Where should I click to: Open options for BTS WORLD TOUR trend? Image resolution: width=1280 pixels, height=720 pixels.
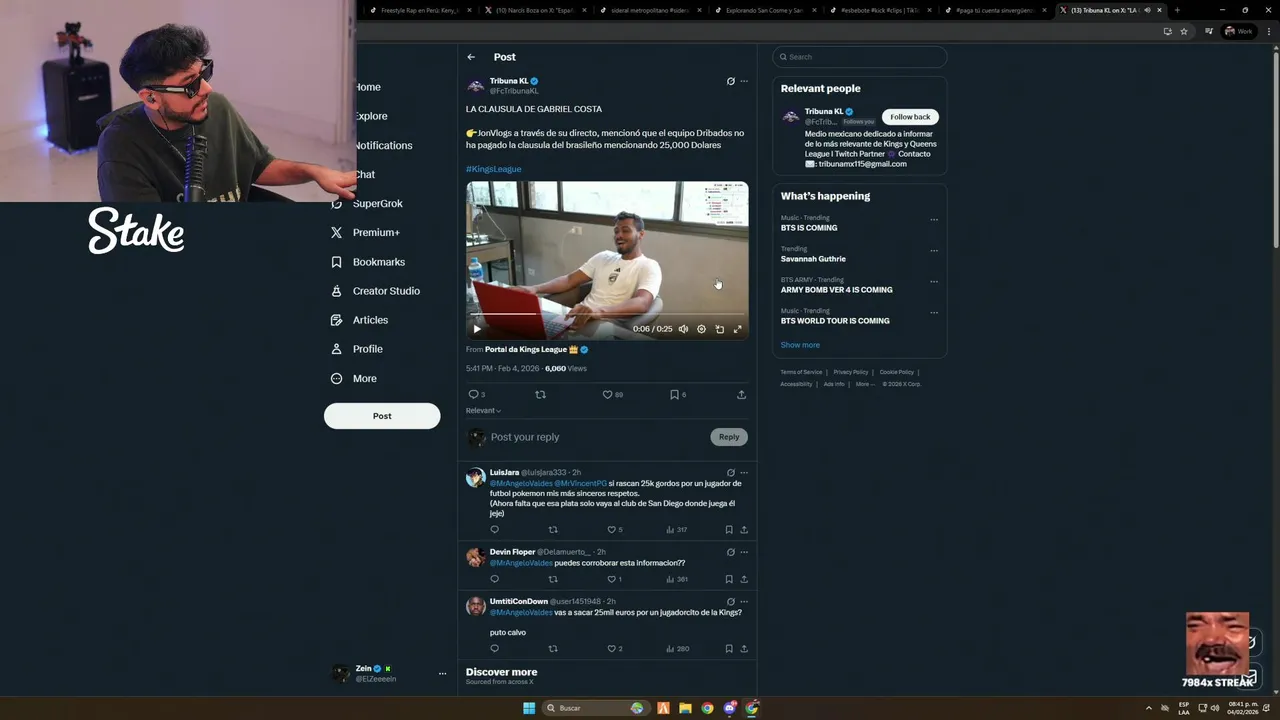click(x=934, y=313)
